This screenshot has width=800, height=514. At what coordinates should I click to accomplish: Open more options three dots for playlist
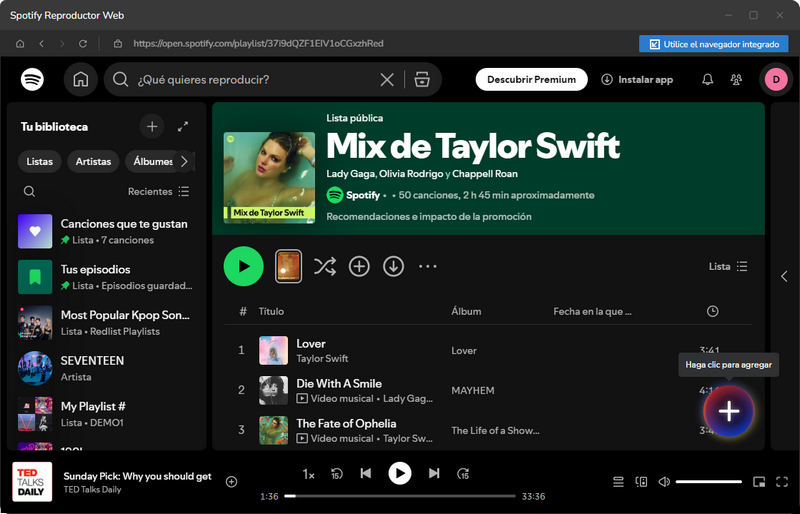pyautogui.click(x=428, y=266)
